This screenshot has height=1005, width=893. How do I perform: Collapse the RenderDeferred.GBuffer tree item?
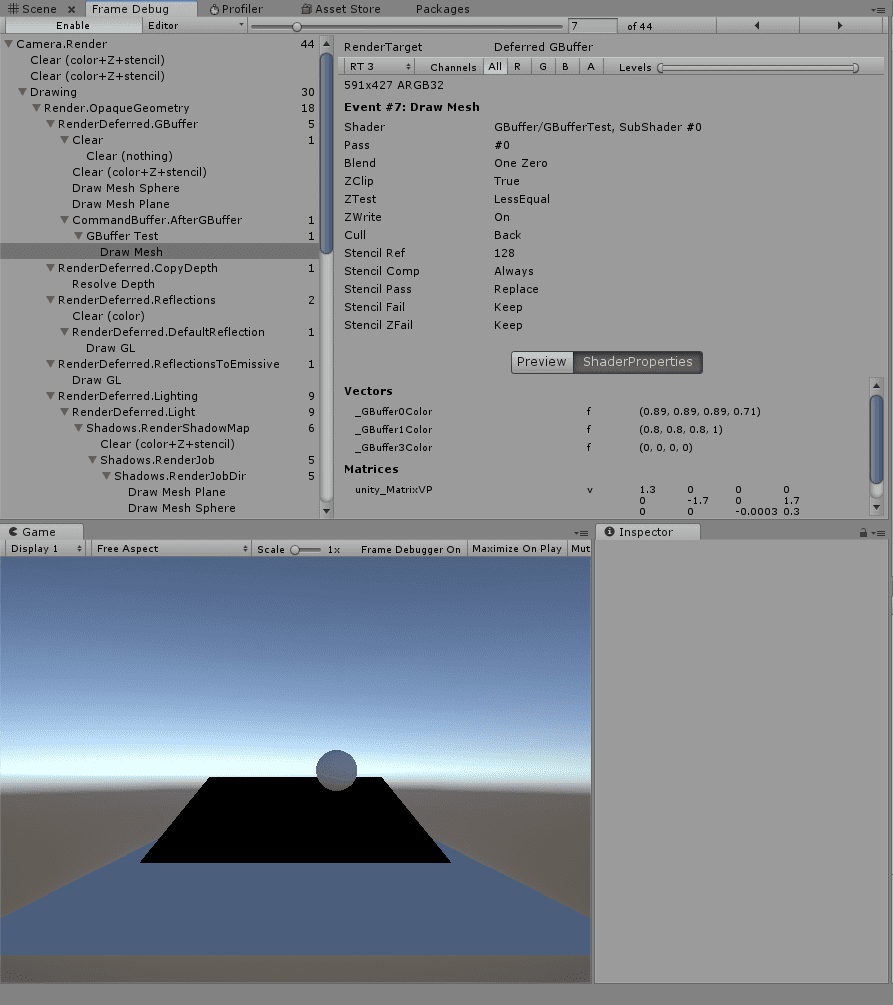click(50, 124)
